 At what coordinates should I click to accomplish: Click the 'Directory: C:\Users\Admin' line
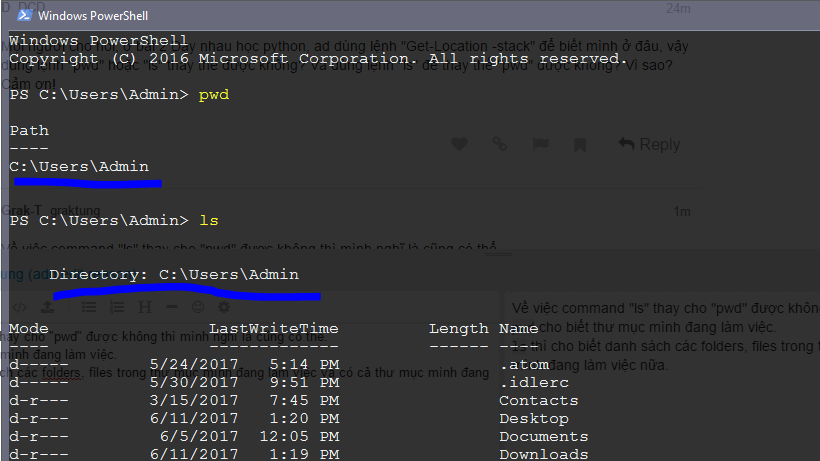click(174, 274)
